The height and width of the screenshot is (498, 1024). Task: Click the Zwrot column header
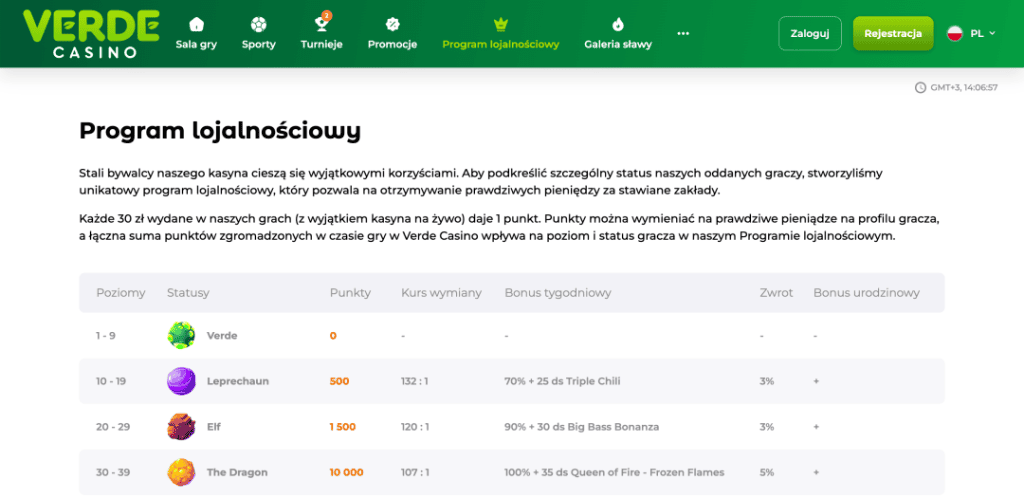click(x=776, y=293)
